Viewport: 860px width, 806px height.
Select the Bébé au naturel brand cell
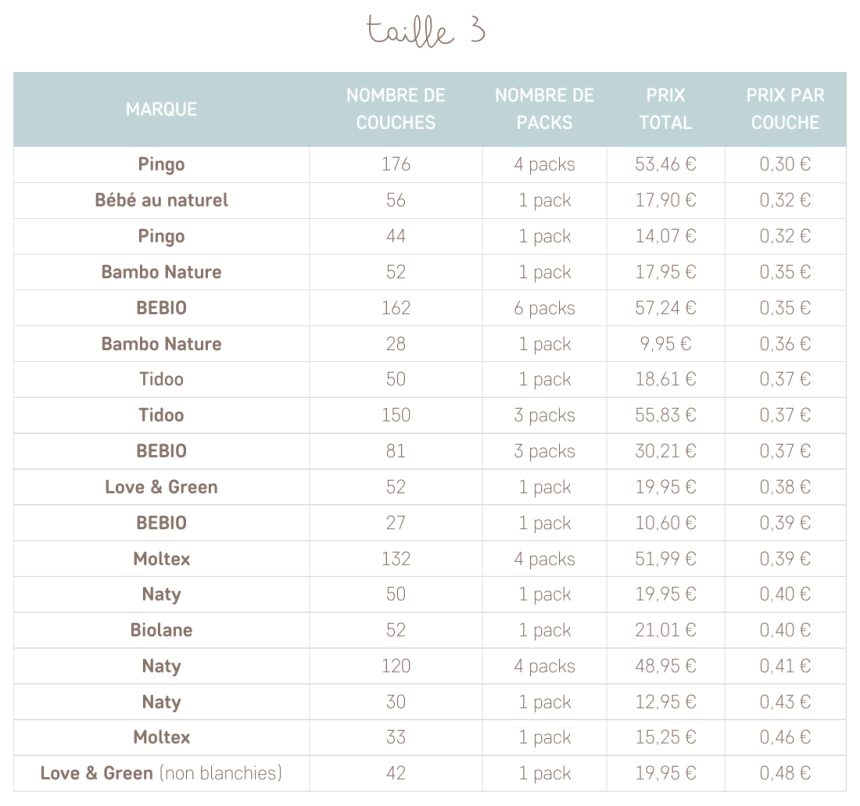click(161, 200)
